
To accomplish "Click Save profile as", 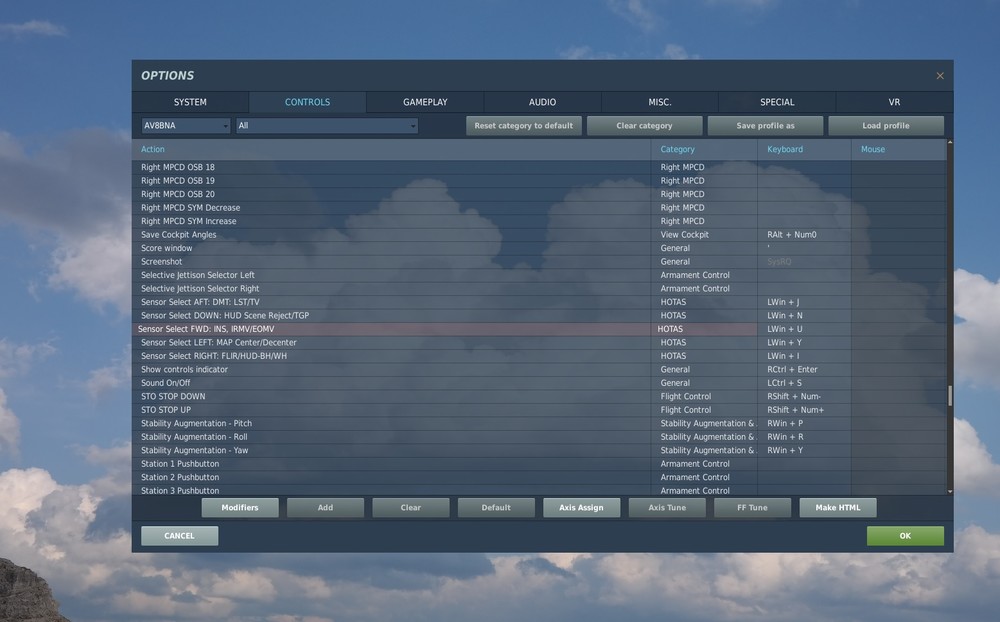I will coord(766,125).
